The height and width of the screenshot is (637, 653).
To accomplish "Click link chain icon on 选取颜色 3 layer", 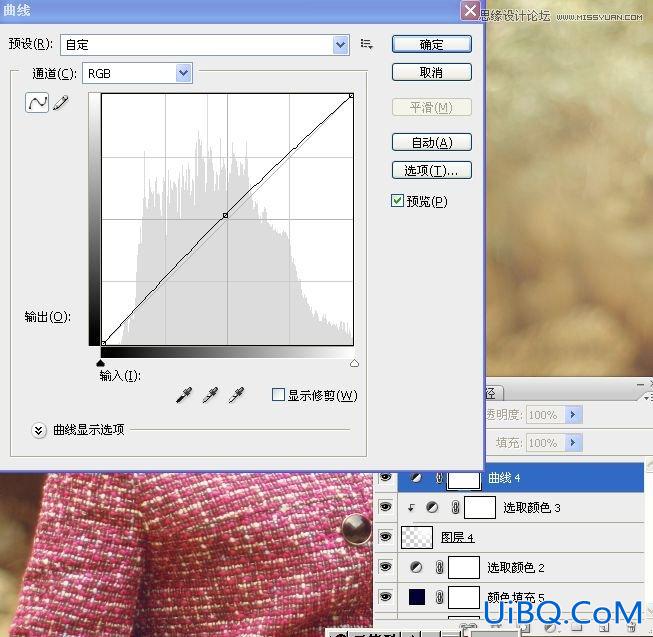I will tap(456, 507).
